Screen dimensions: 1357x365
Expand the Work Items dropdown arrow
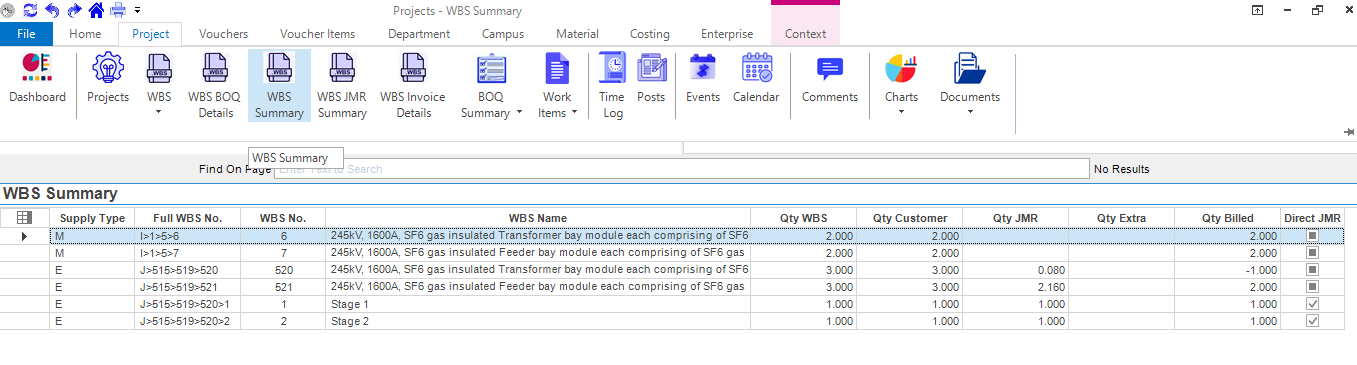tap(574, 113)
